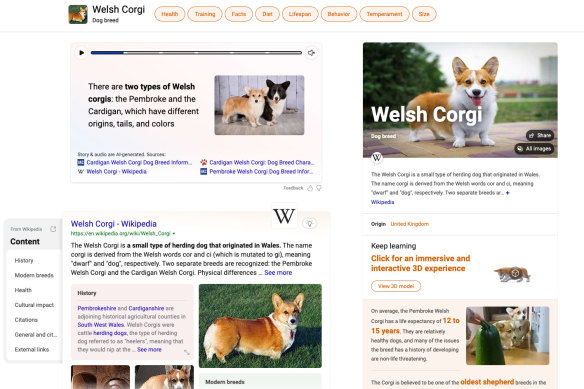The image size is (584, 389).
Task: Open the pop-out icon next to From Wikipedia
Action: point(53,229)
